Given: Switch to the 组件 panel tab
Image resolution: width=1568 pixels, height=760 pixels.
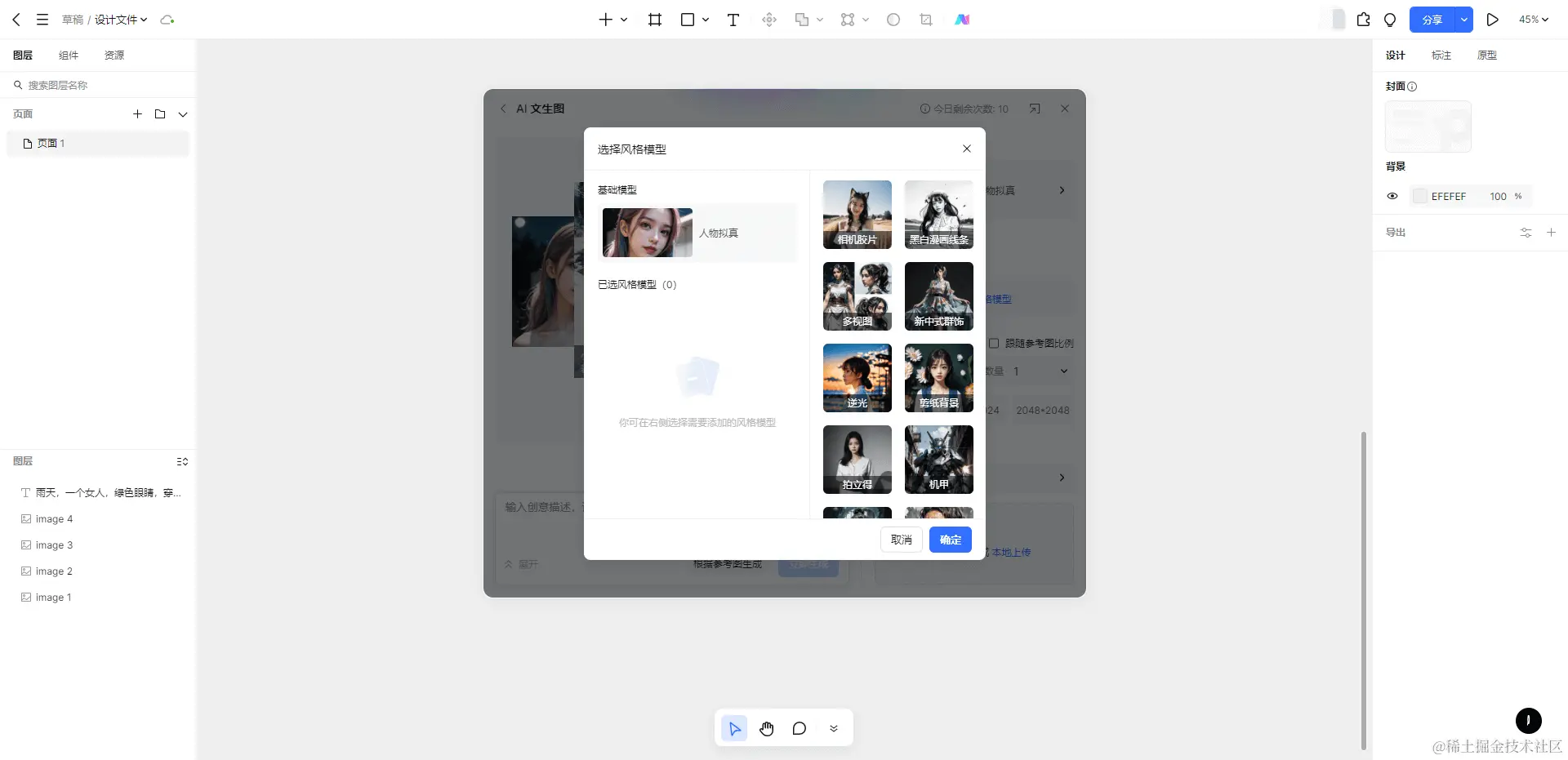Looking at the screenshot, I should click(x=68, y=55).
